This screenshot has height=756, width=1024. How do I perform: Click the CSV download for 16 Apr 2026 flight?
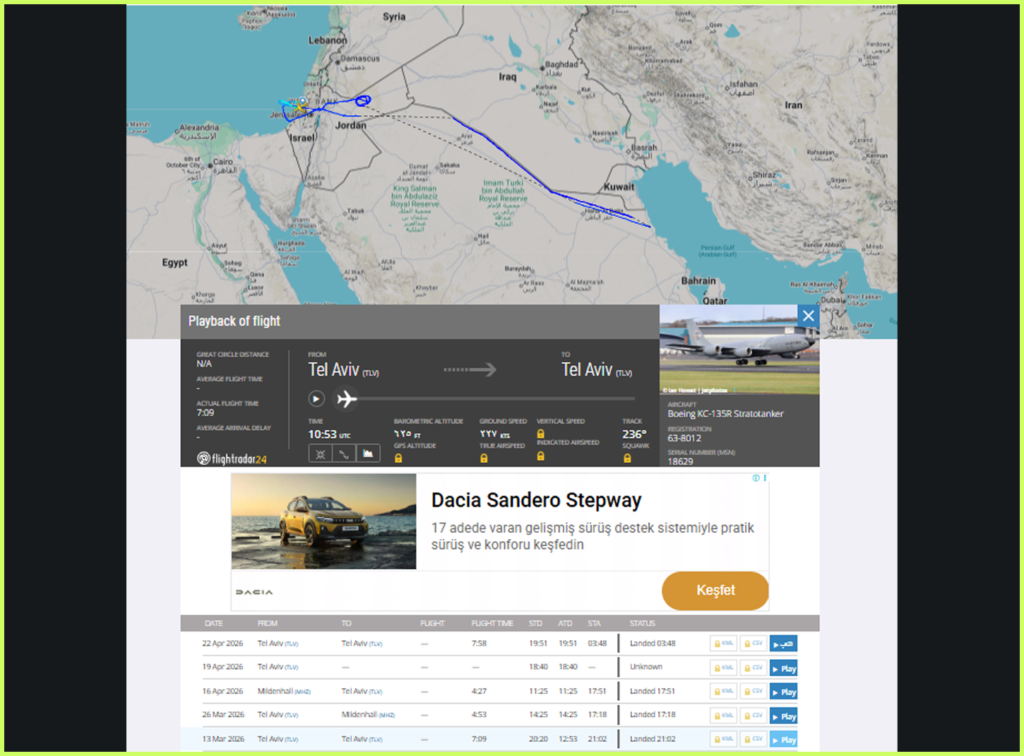tap(752, 691)
